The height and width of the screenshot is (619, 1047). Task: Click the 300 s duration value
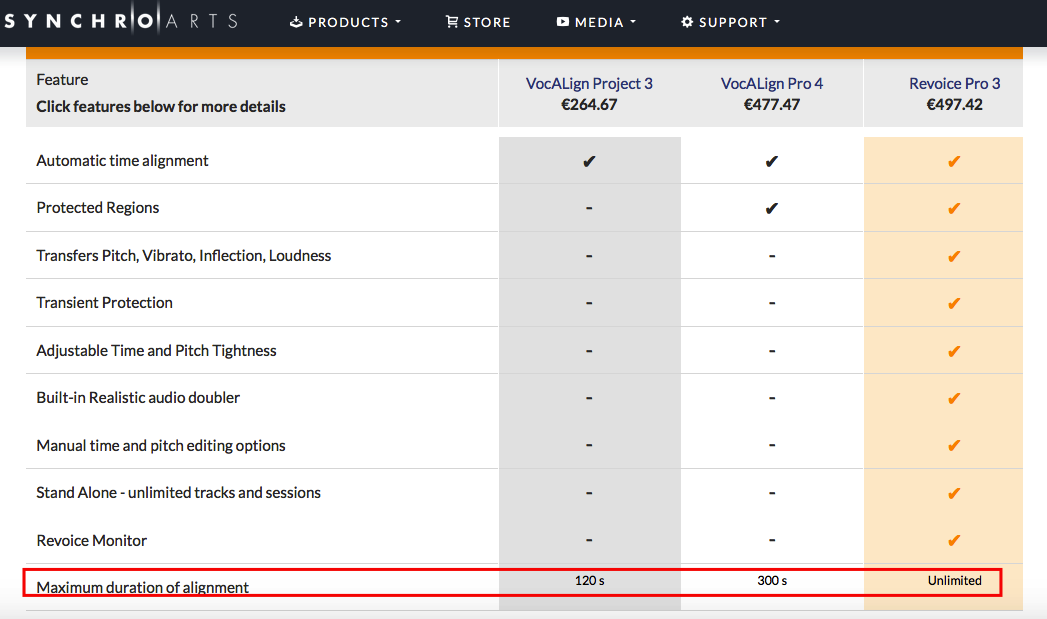coord(772,581)
